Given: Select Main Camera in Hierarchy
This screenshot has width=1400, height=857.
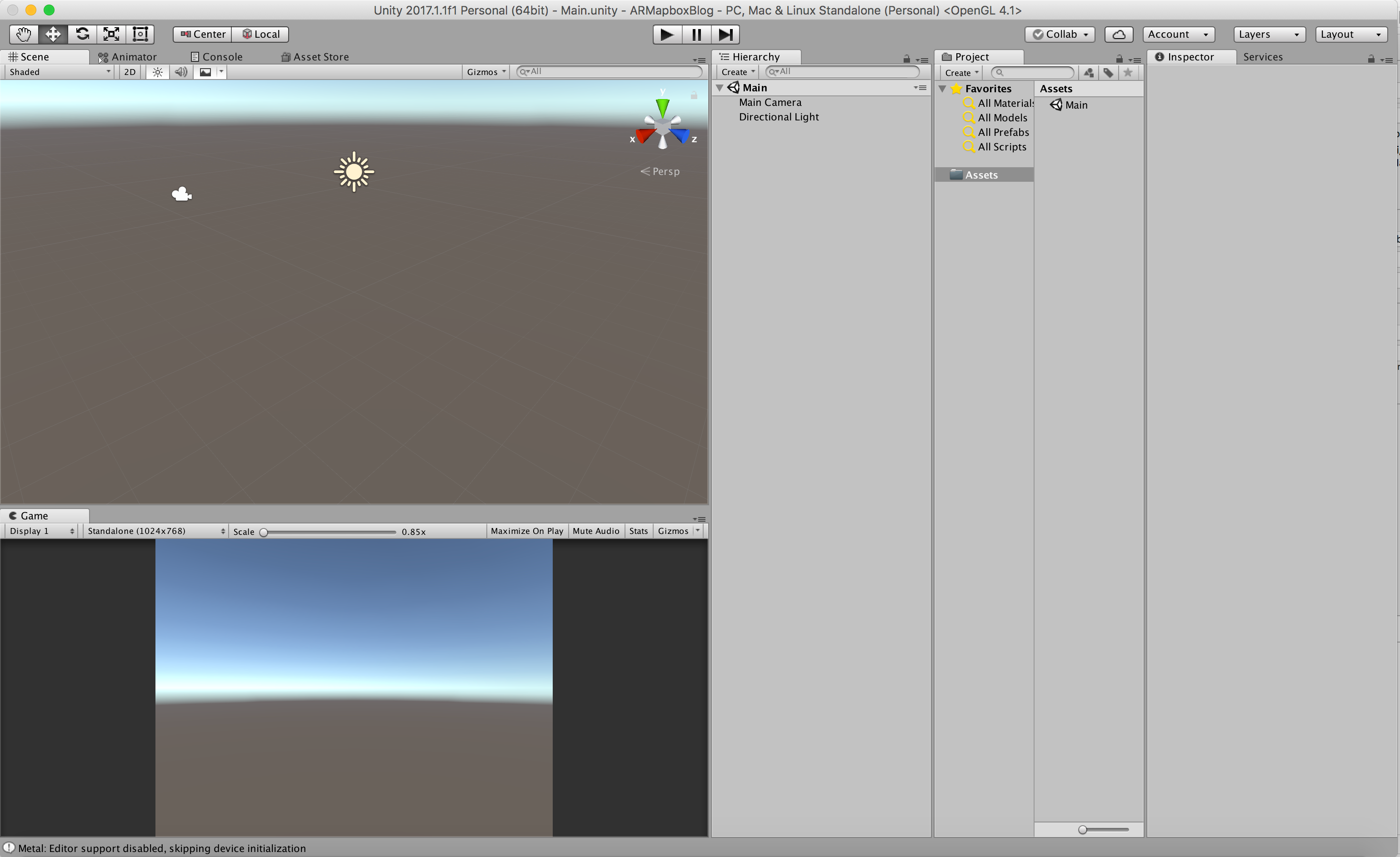Looking at the screenshot, I should click(x=770, y=103).
